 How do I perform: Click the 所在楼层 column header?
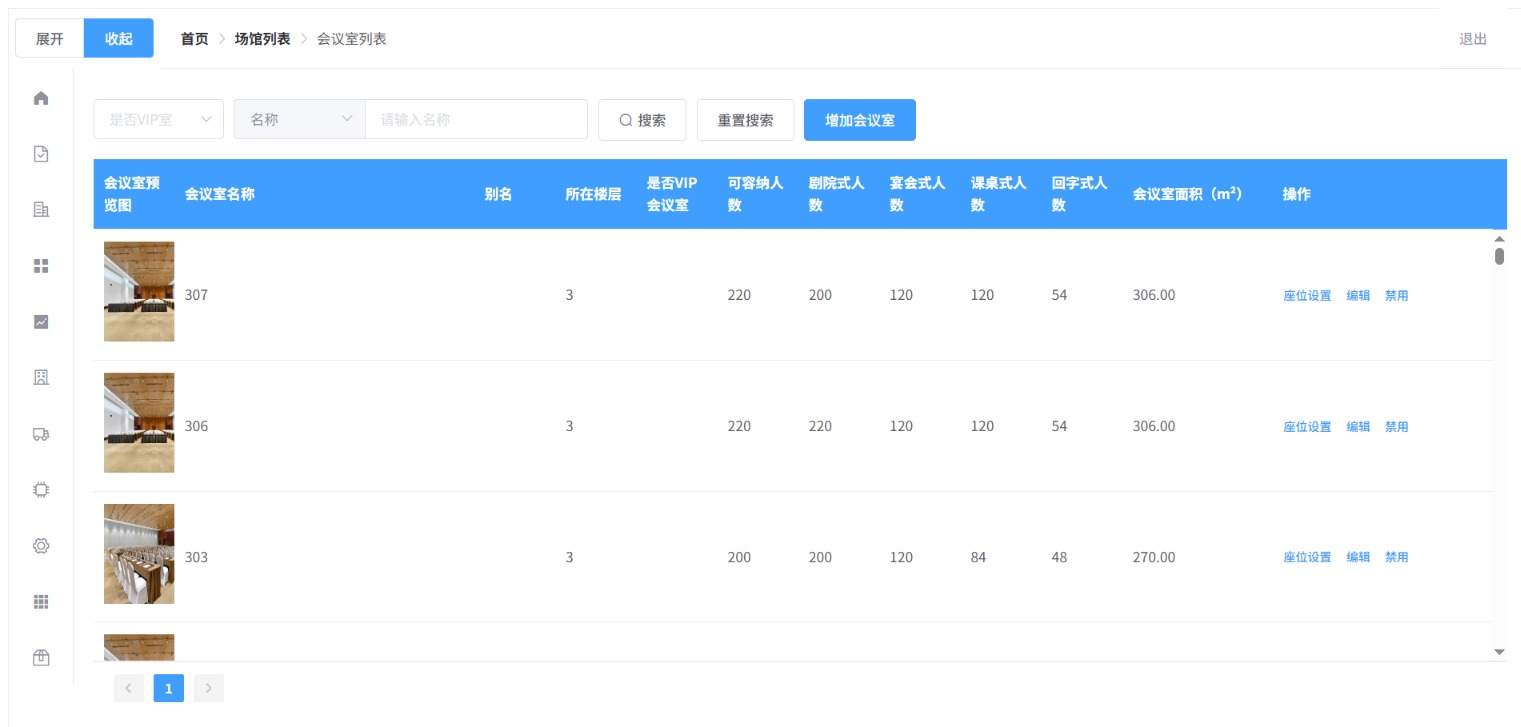(593, 194)
